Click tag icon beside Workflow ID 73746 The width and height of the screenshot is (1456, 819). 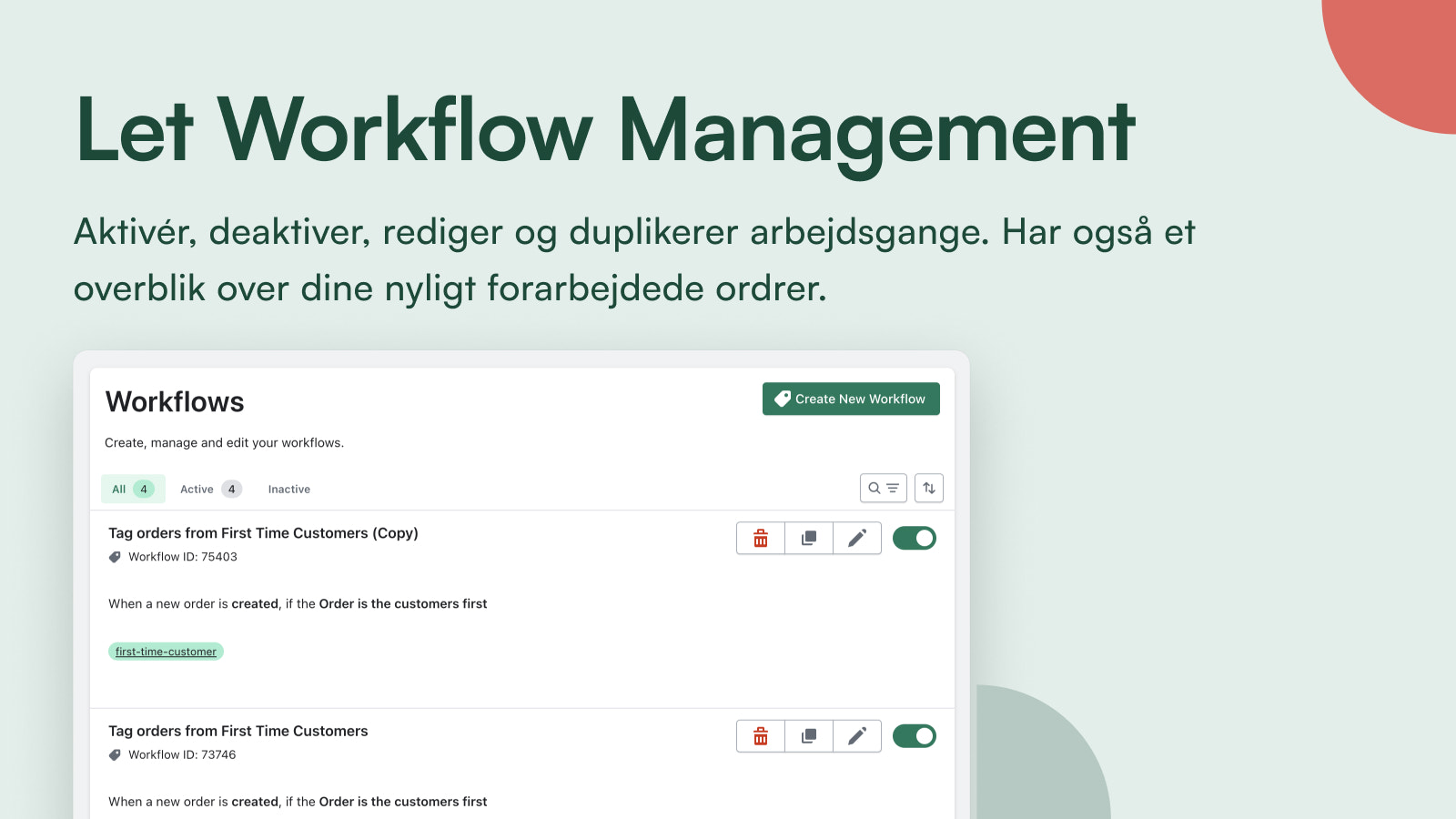point(115,754)
